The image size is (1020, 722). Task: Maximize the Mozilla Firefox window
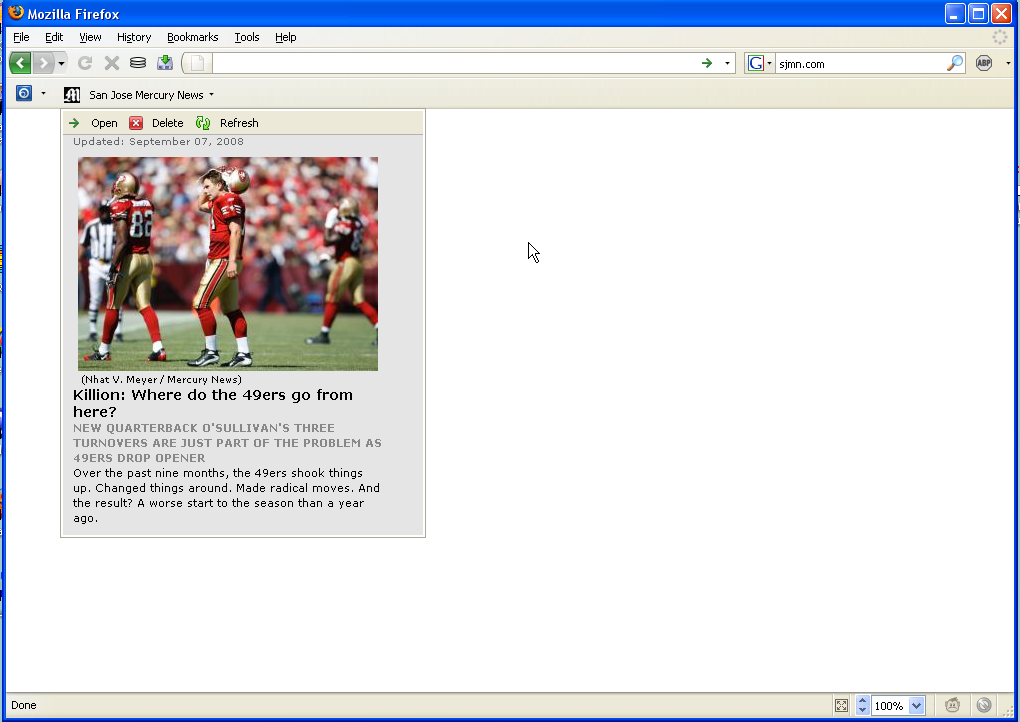point(978,14)
